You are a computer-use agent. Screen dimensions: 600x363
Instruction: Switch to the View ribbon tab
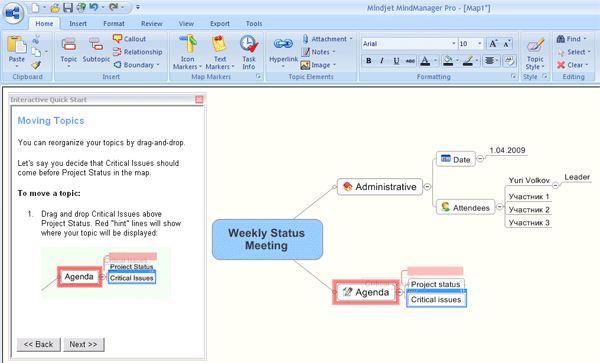pyautogui.click(x=186, y=24)
